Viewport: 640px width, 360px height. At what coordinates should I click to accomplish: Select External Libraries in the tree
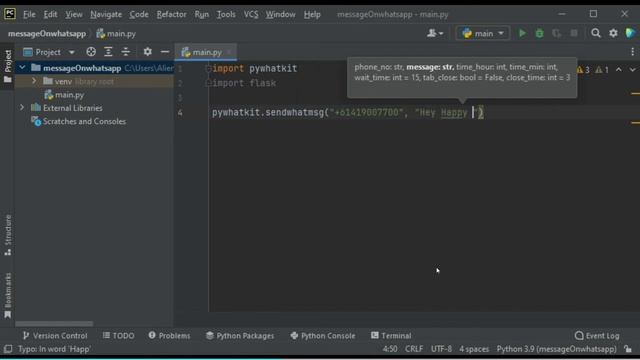(73, 108)
